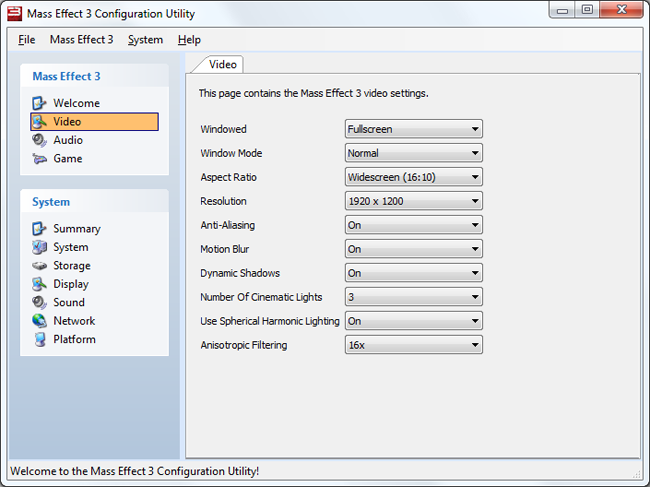The image size is (650, 487).
Task: Open the System menu in menu bar
Action: [145, 40]
